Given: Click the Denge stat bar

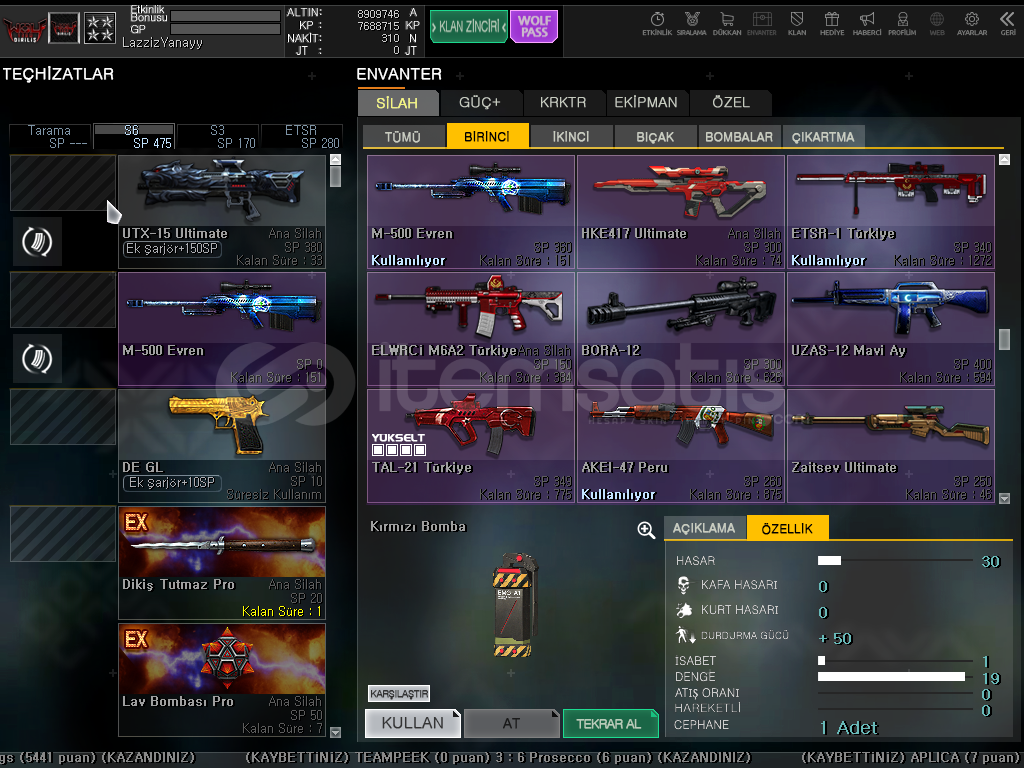Looking at the screenshot, I should (895, 677).
